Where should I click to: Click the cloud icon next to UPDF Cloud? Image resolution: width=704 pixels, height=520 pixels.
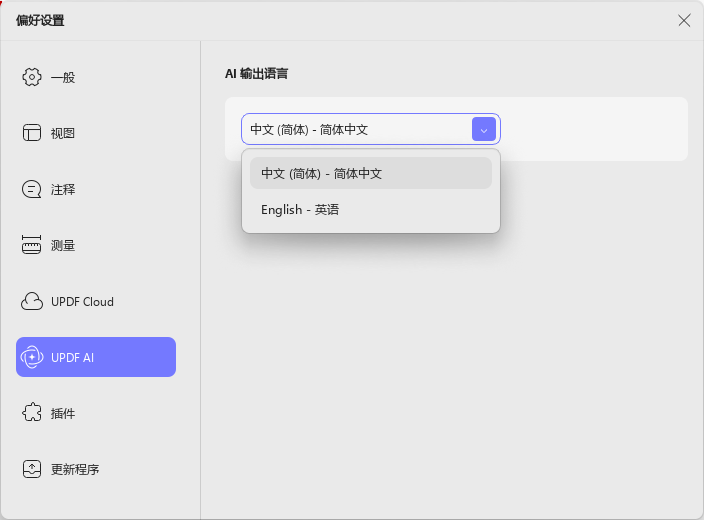click(31, 301)
